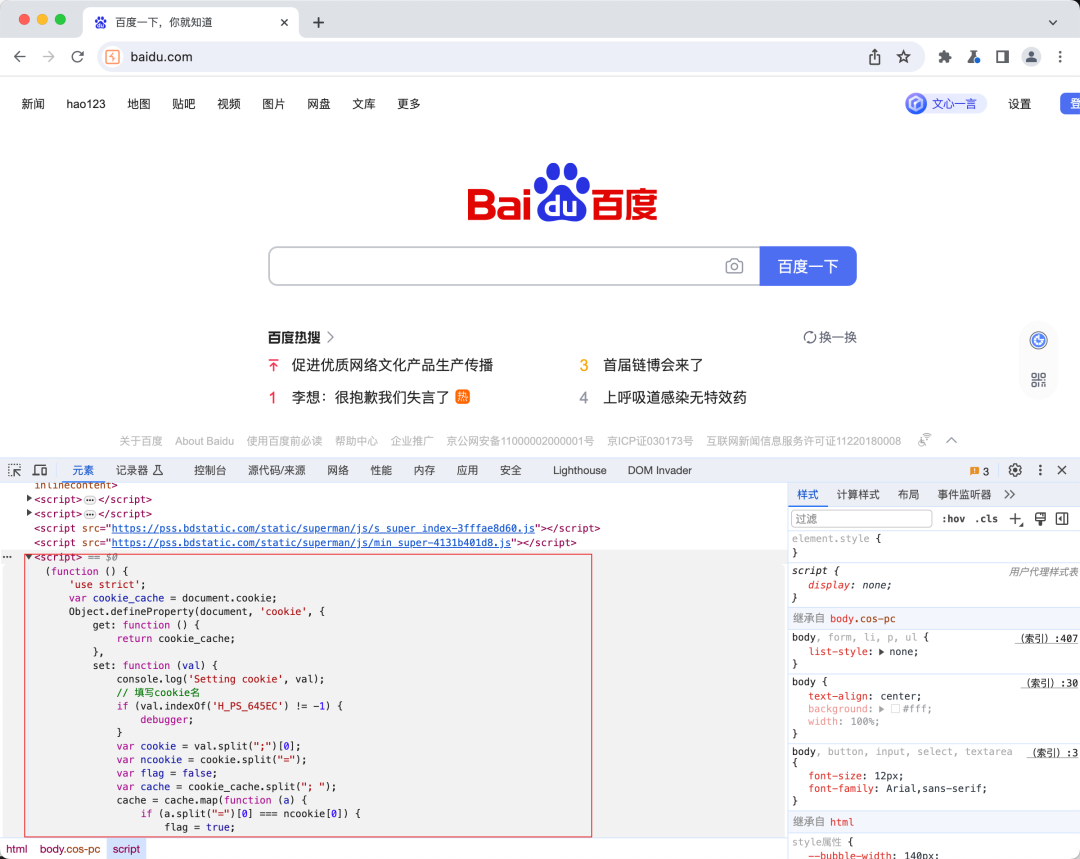Open DevTools more options menu
The image size is (1080, 859).
click(x=1040, y=470)
